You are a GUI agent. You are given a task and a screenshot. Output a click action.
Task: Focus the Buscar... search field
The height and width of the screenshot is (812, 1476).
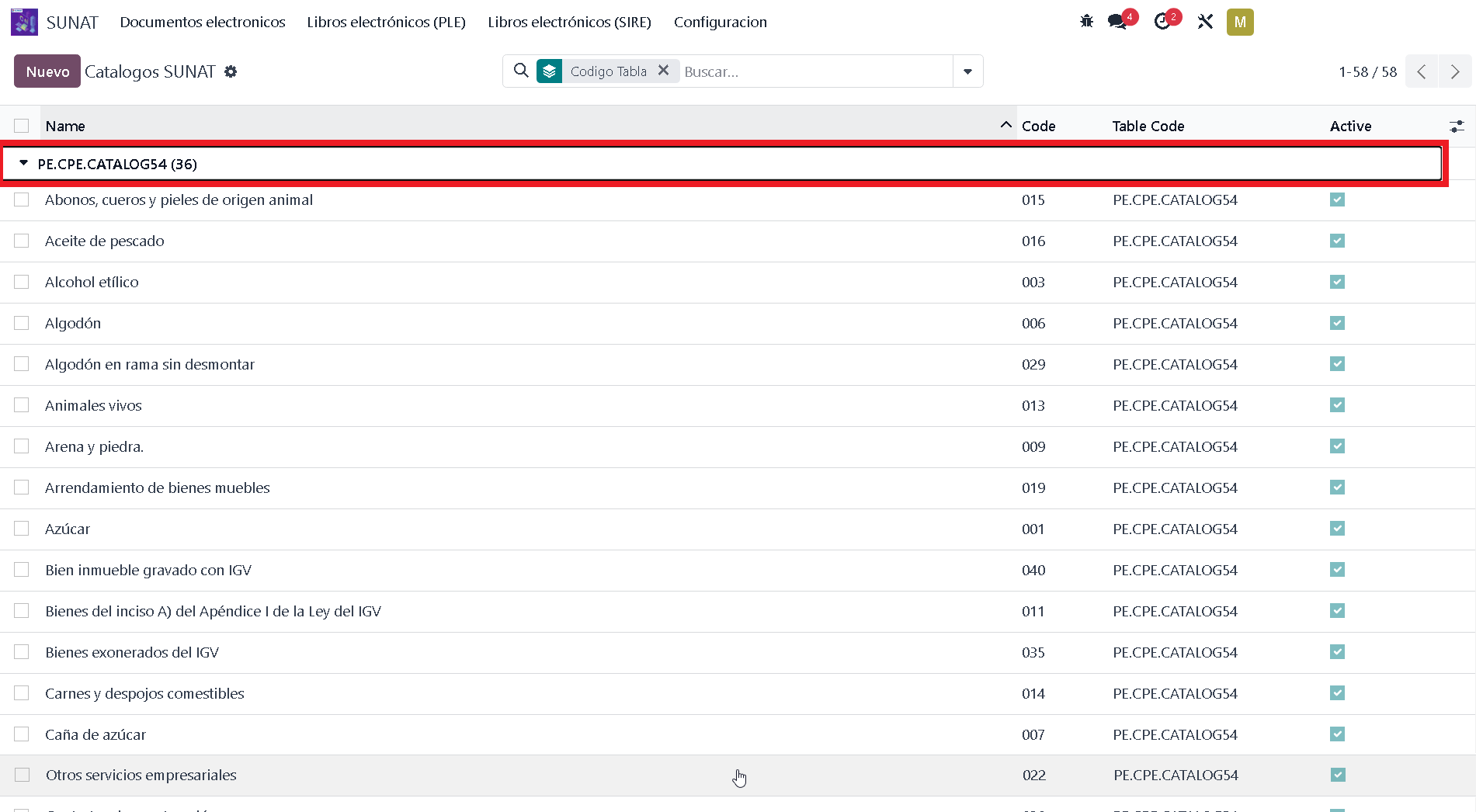(x=815, y=71)
